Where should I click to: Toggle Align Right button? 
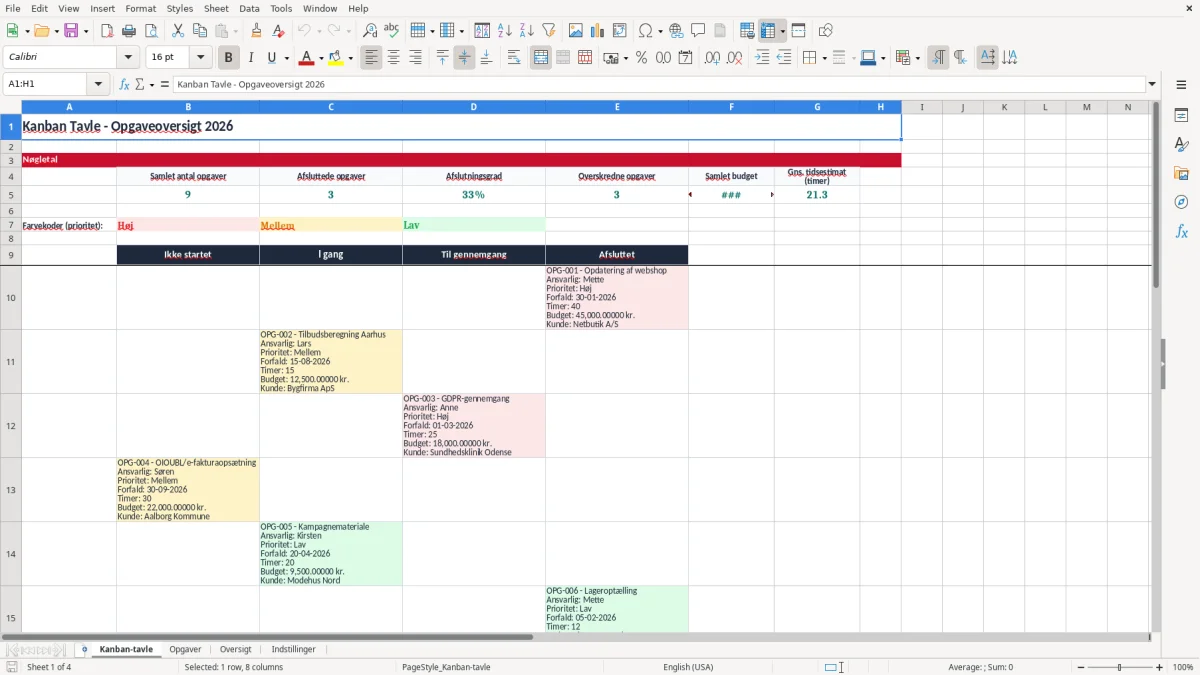(x=415, y=58)
